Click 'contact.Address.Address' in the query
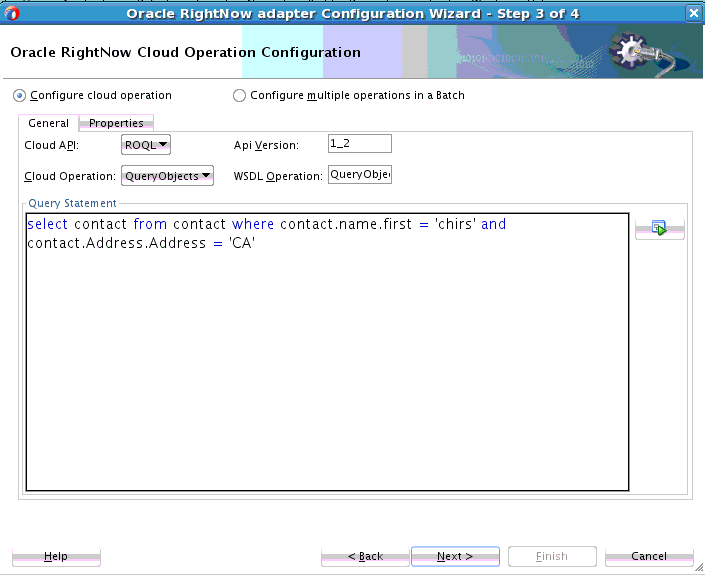The width and height of the screenshot is (705, 575). pyautogui.click(x=116, y=243)
